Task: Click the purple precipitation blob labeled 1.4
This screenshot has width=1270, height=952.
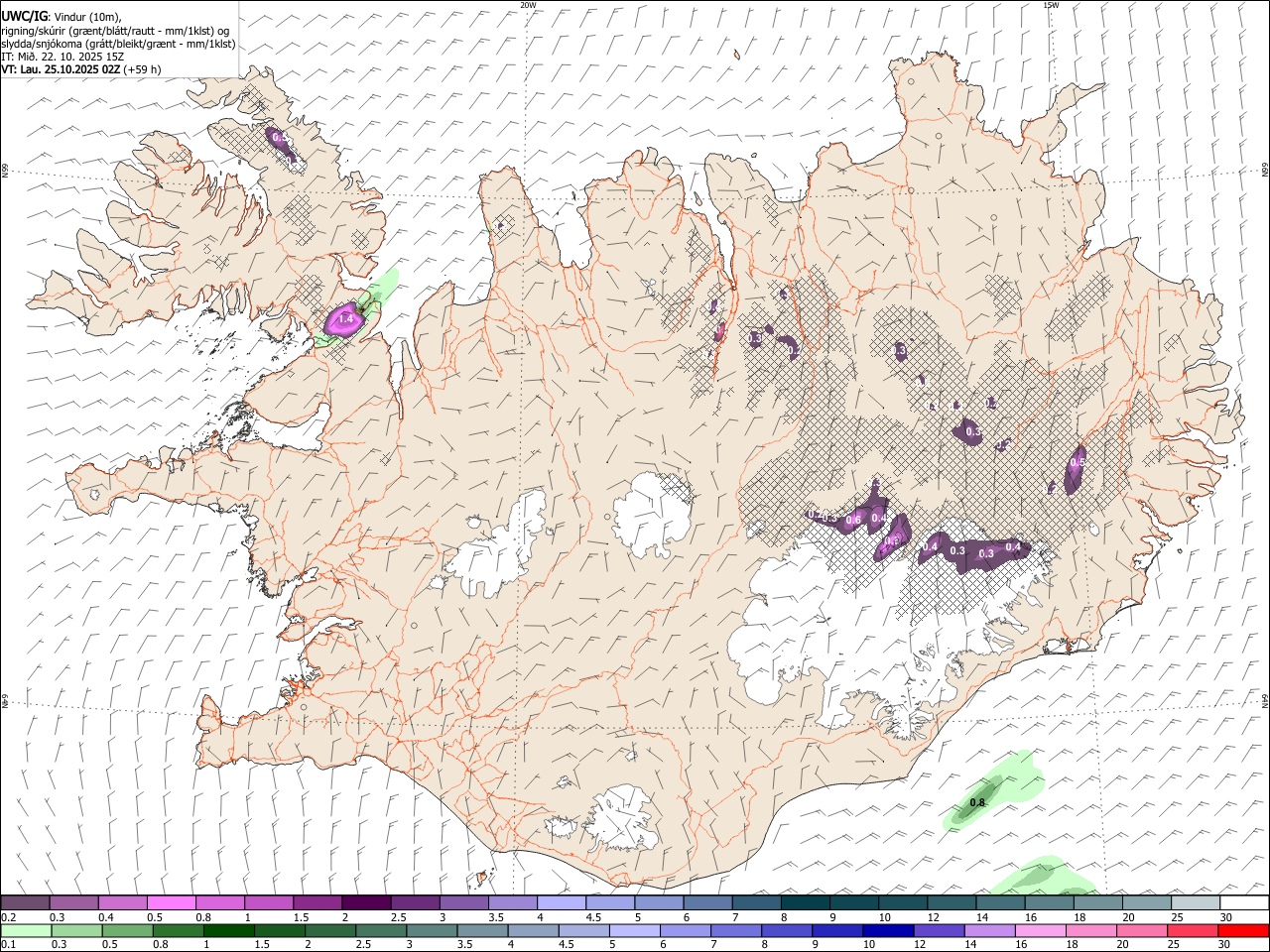Action: pyautogui.click(x=344, y=320)
